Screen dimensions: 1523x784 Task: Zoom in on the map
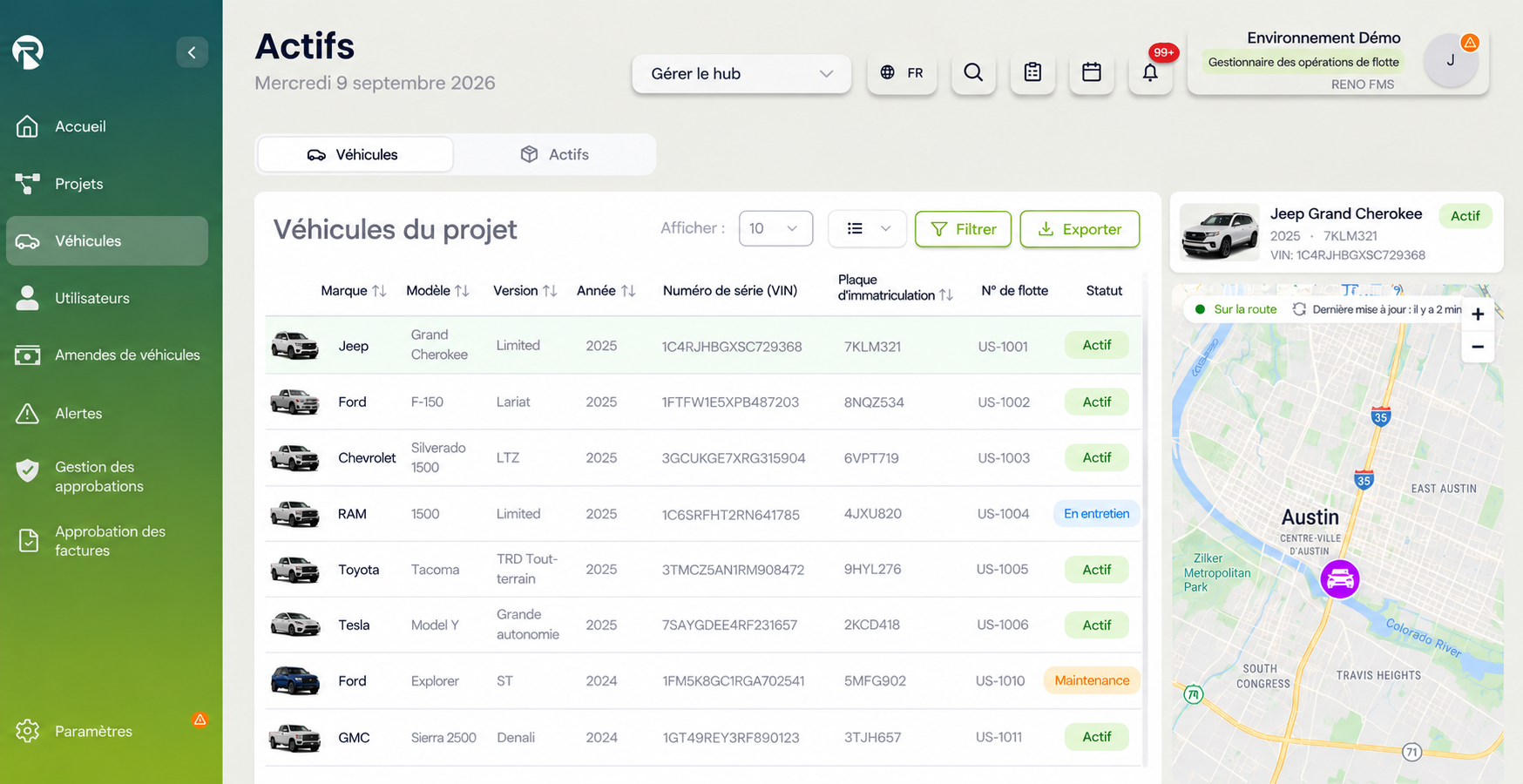pyautogui.click(x=1478, y=314)
